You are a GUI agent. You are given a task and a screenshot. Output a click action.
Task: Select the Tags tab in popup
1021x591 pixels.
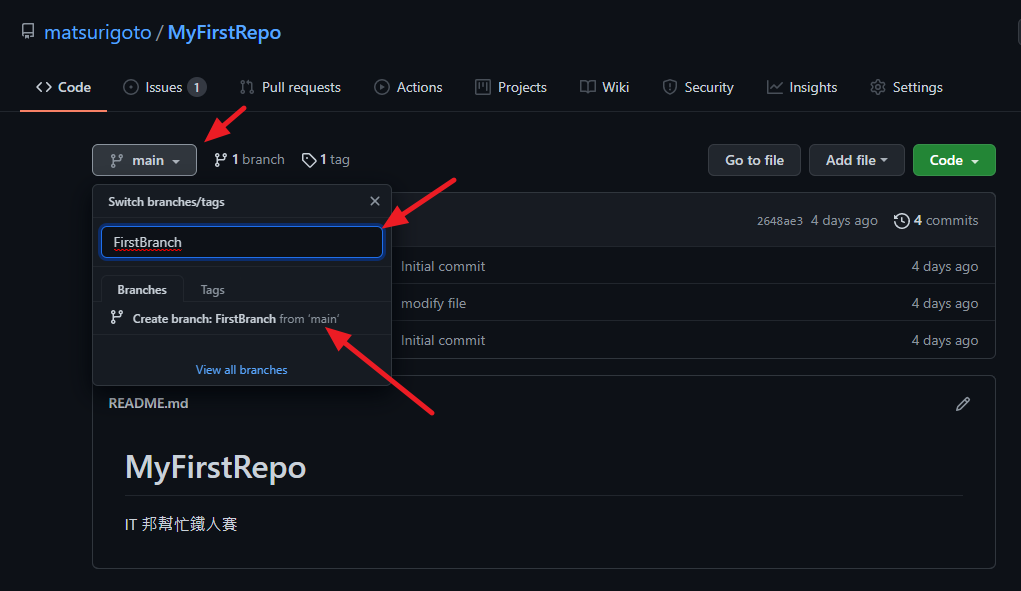tap(212, 290)
